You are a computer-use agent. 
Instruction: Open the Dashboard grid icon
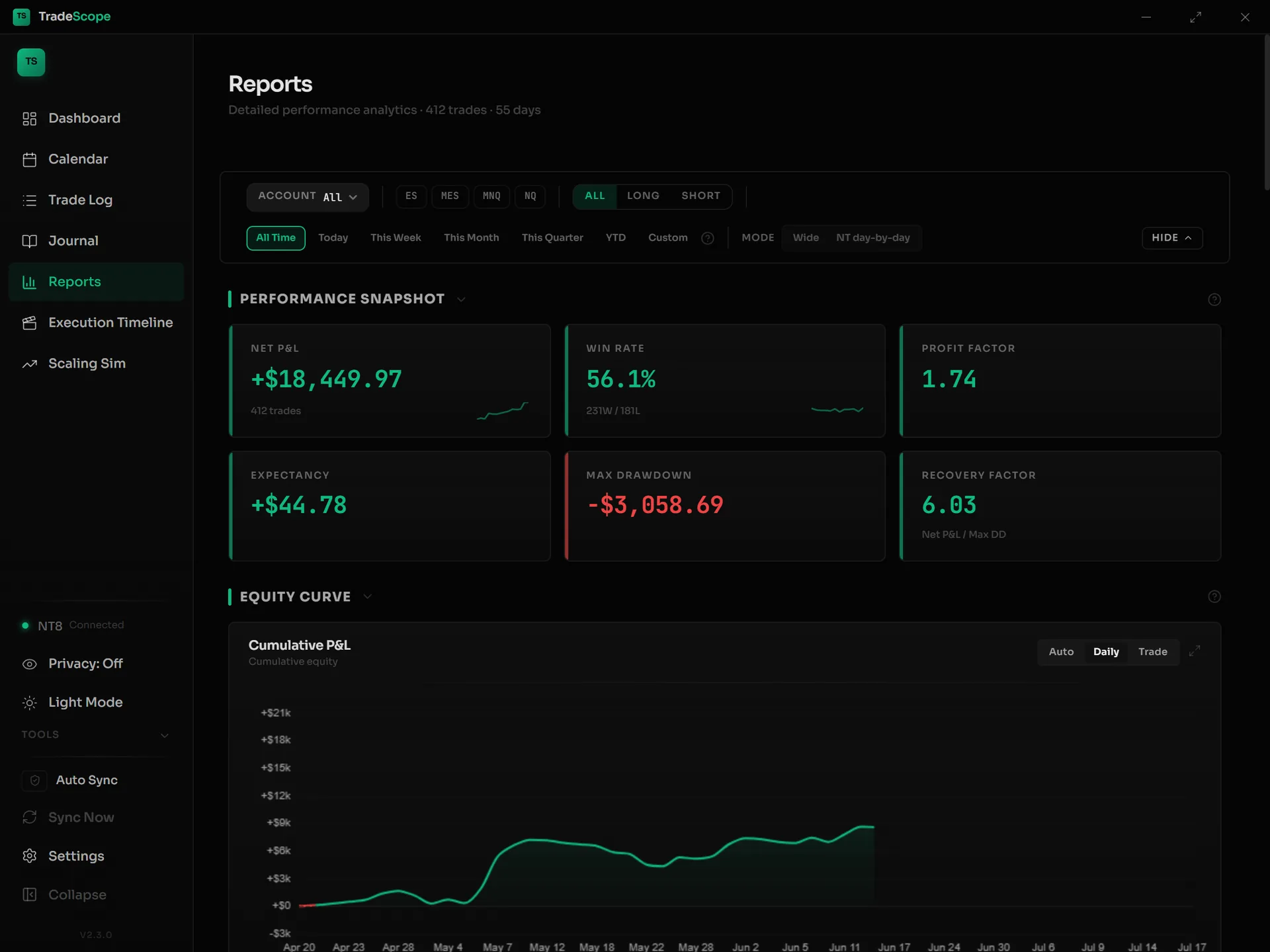click(x=29, y=119)
